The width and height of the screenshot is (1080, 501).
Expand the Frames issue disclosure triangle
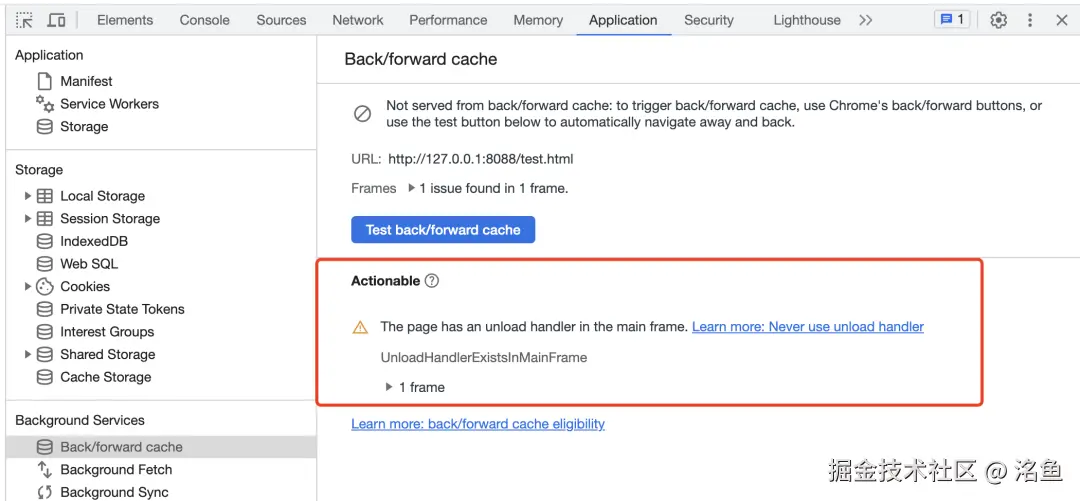pos(411,188)
